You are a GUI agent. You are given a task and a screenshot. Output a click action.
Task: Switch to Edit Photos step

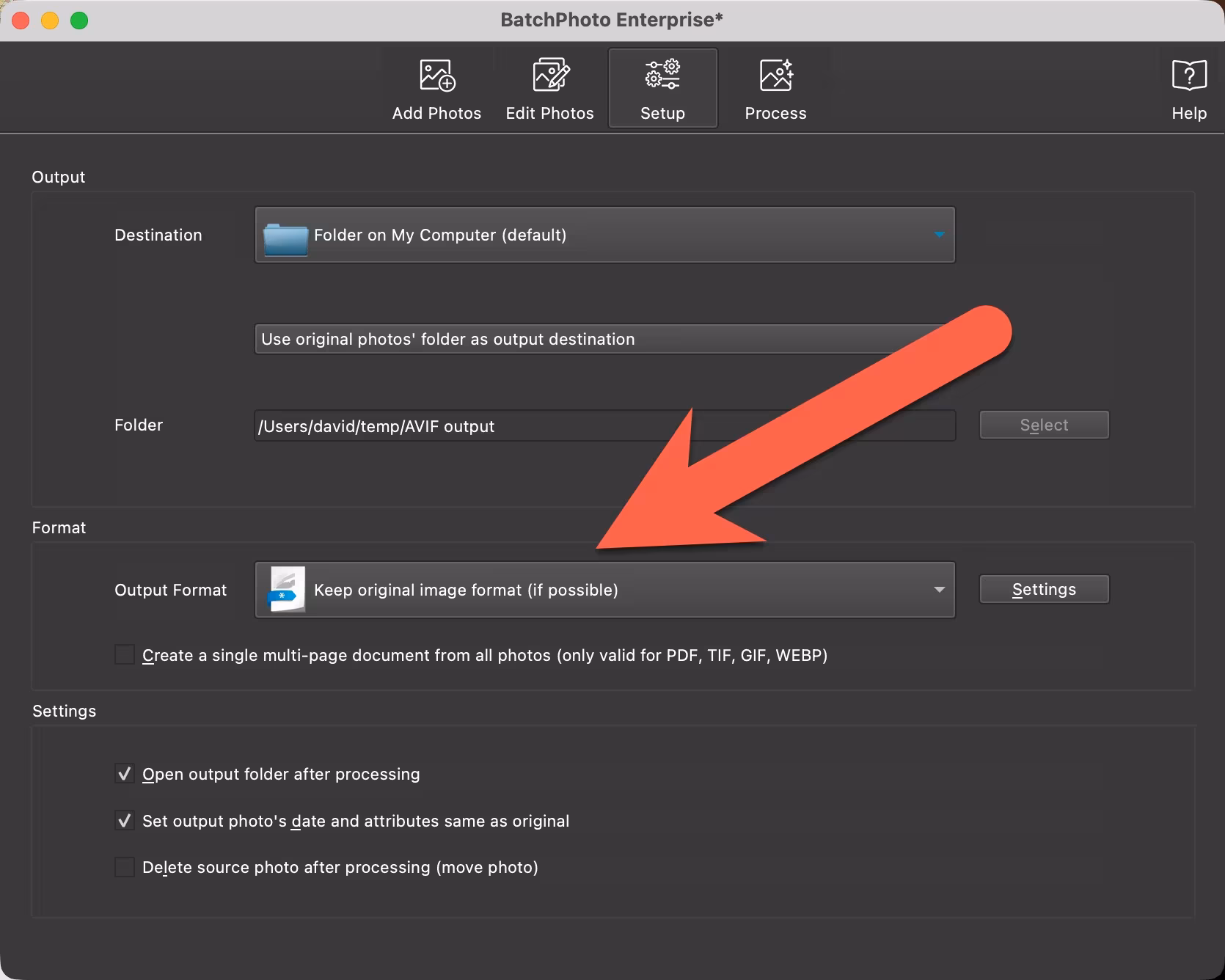click(549, 89)
